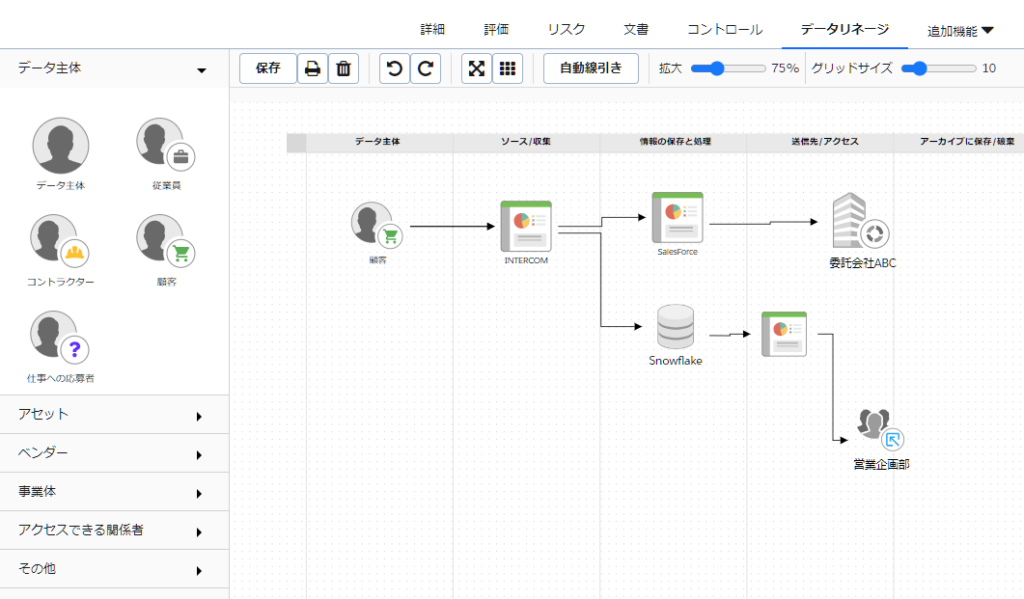Collapse the データ主体 section
The width and height of the screenshot is (1024, 599).
[115, 69]
